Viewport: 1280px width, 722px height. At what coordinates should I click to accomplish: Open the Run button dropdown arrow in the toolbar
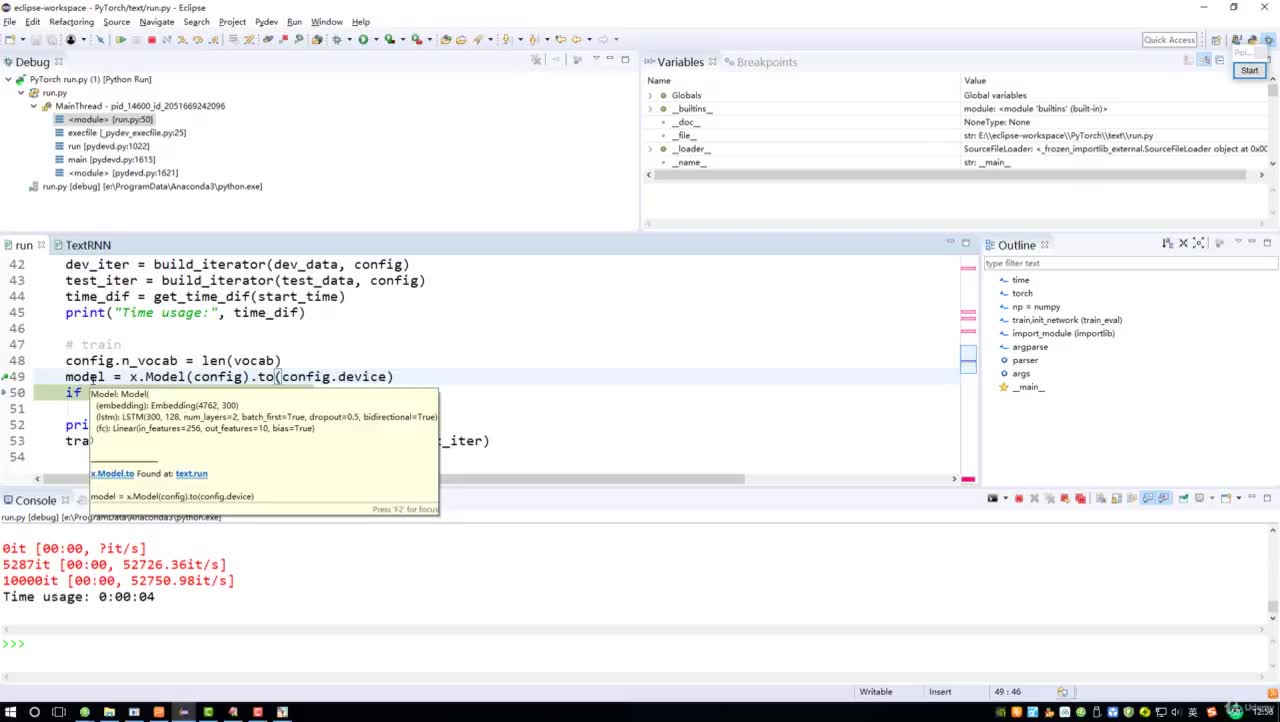[x=376, y=39]
